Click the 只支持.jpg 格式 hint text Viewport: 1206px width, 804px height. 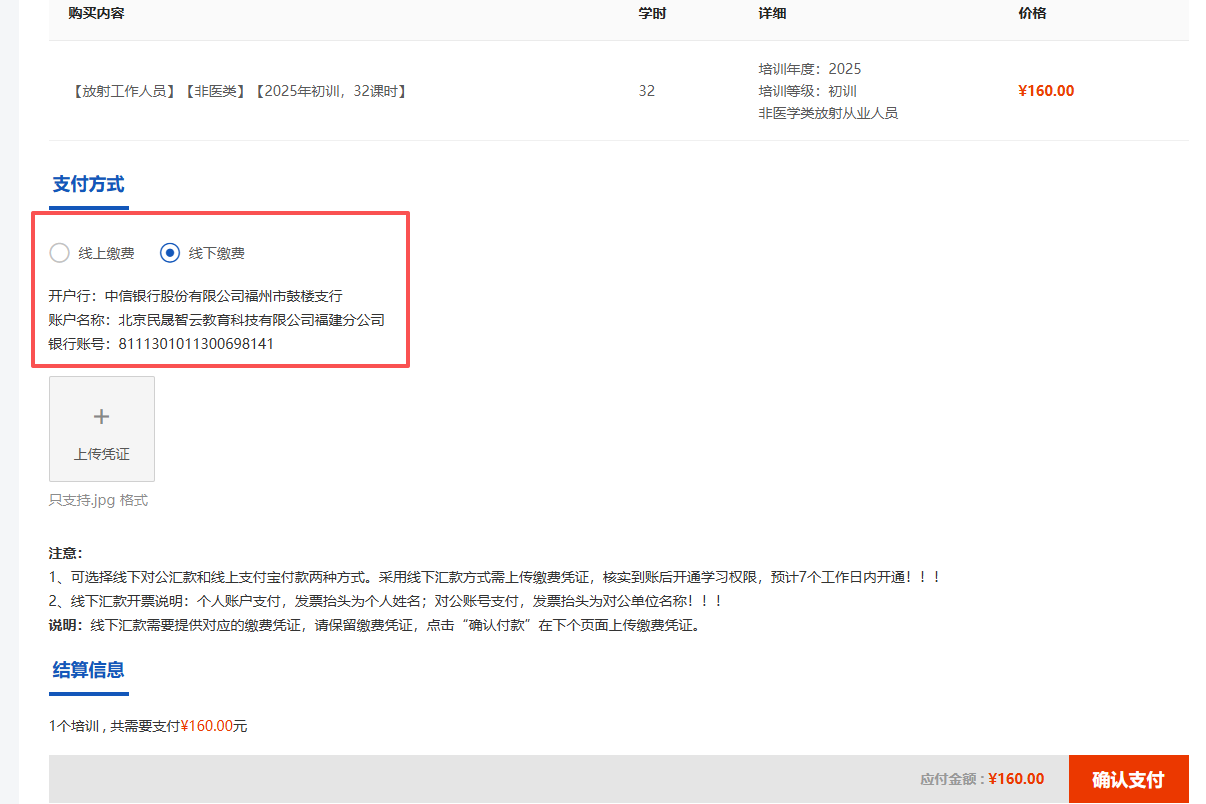[98, 500]
